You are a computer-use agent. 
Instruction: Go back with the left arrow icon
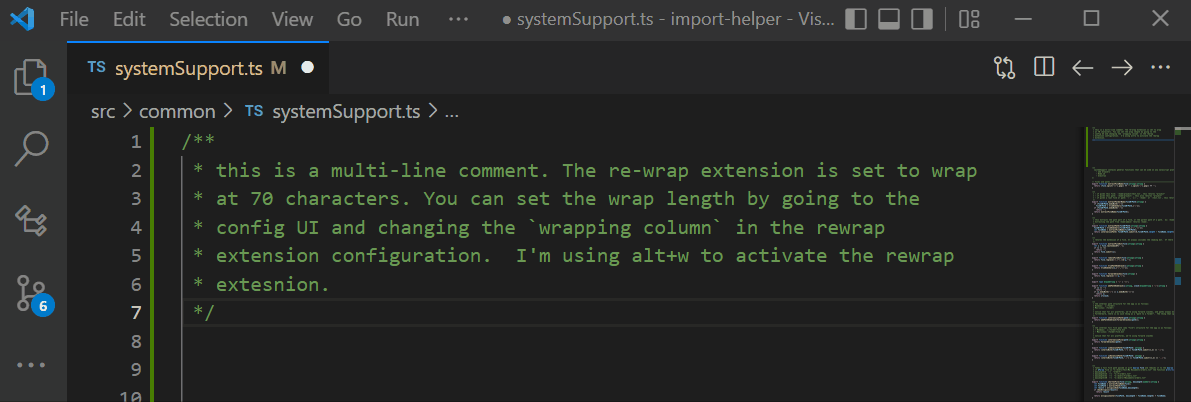coord(1082,68)
